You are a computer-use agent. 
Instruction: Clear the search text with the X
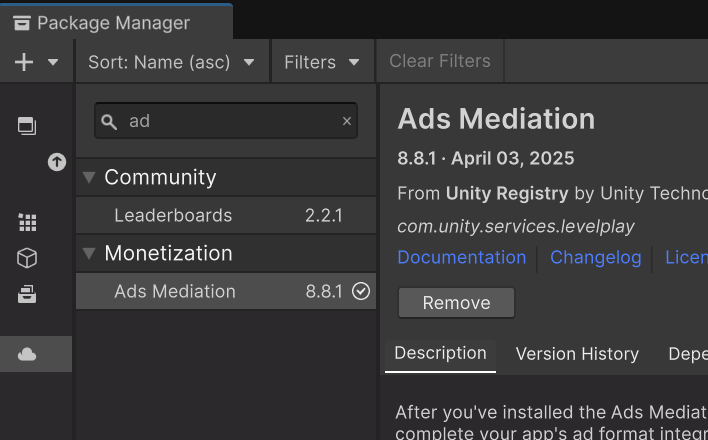point(347,121)
